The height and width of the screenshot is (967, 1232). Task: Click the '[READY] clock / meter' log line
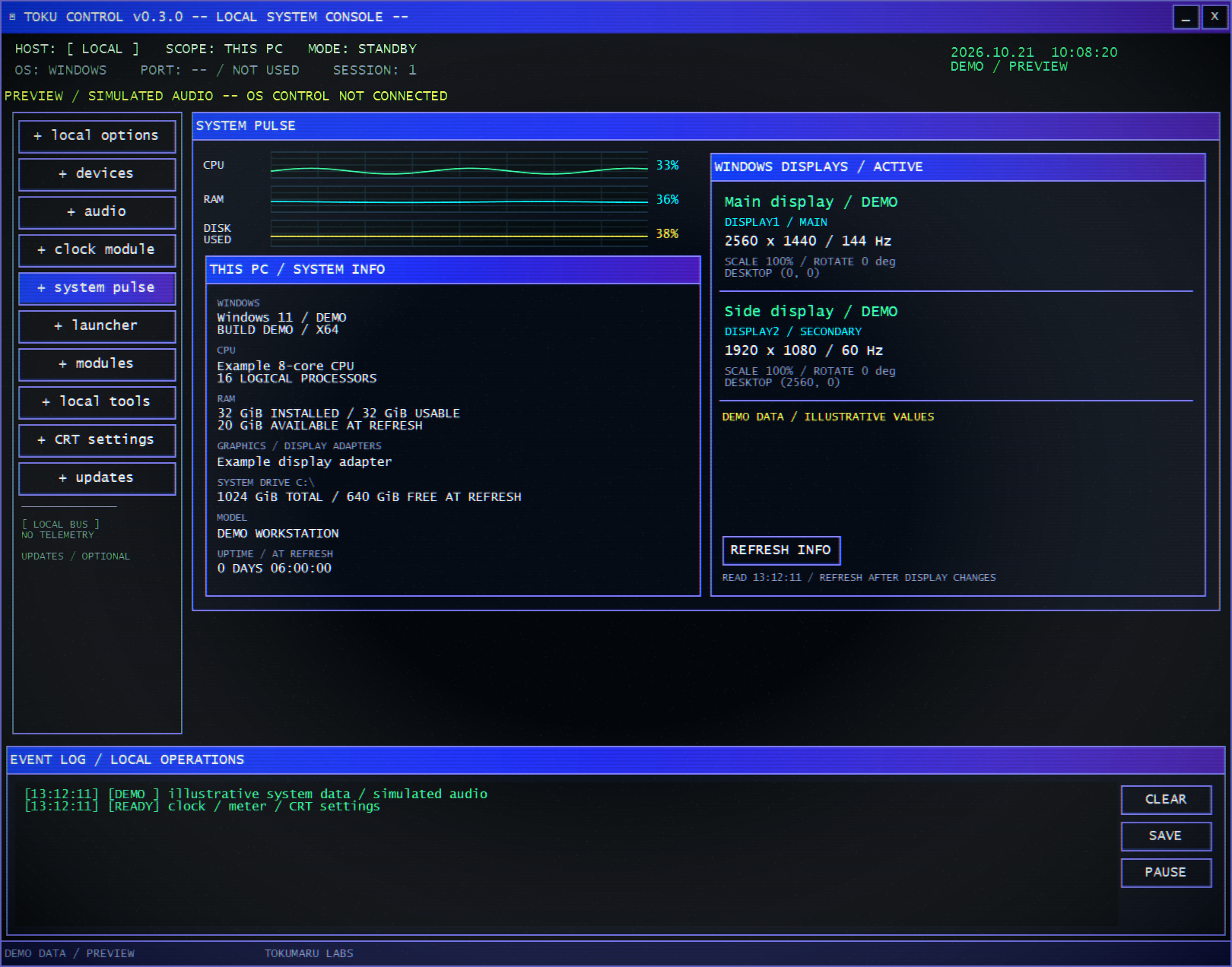pyautogui.click(x=202, y=807)
